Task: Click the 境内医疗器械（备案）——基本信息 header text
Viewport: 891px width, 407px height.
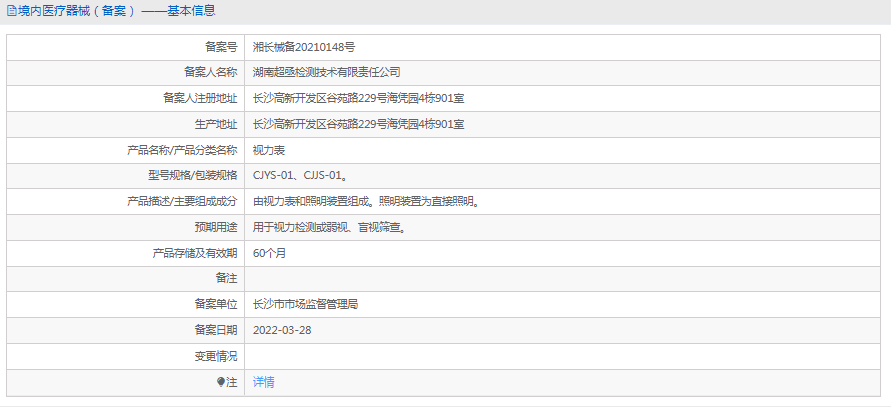Action: [117, 11]
